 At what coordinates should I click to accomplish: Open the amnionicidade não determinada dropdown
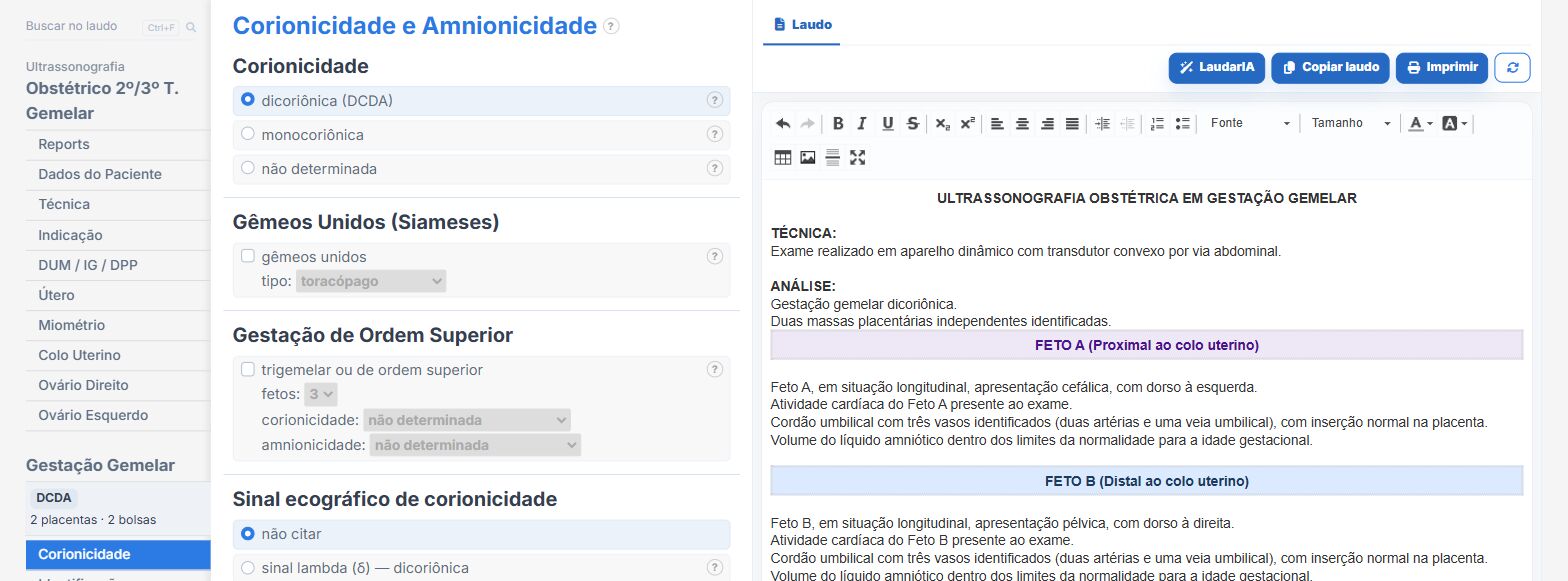click(475, 445)
